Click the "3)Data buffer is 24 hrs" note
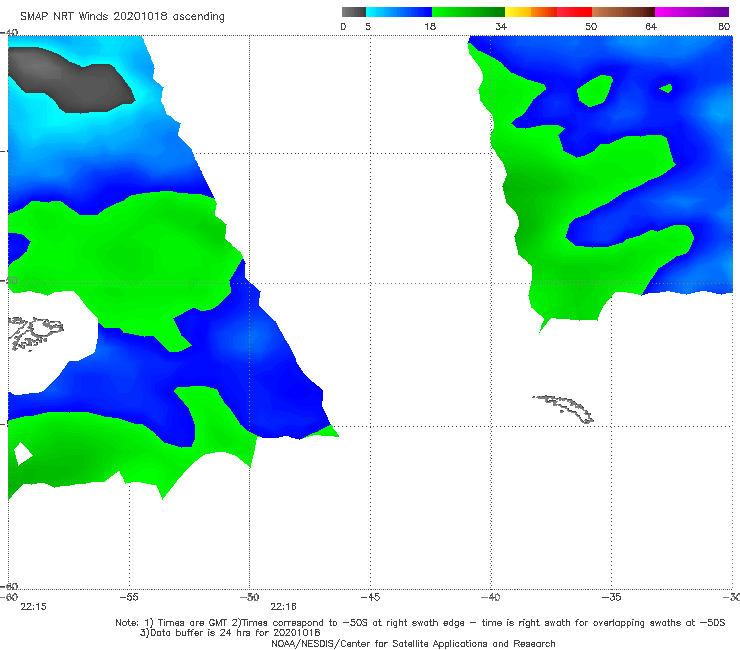Viewport: 740px width, 650px height. coord(230,633)
